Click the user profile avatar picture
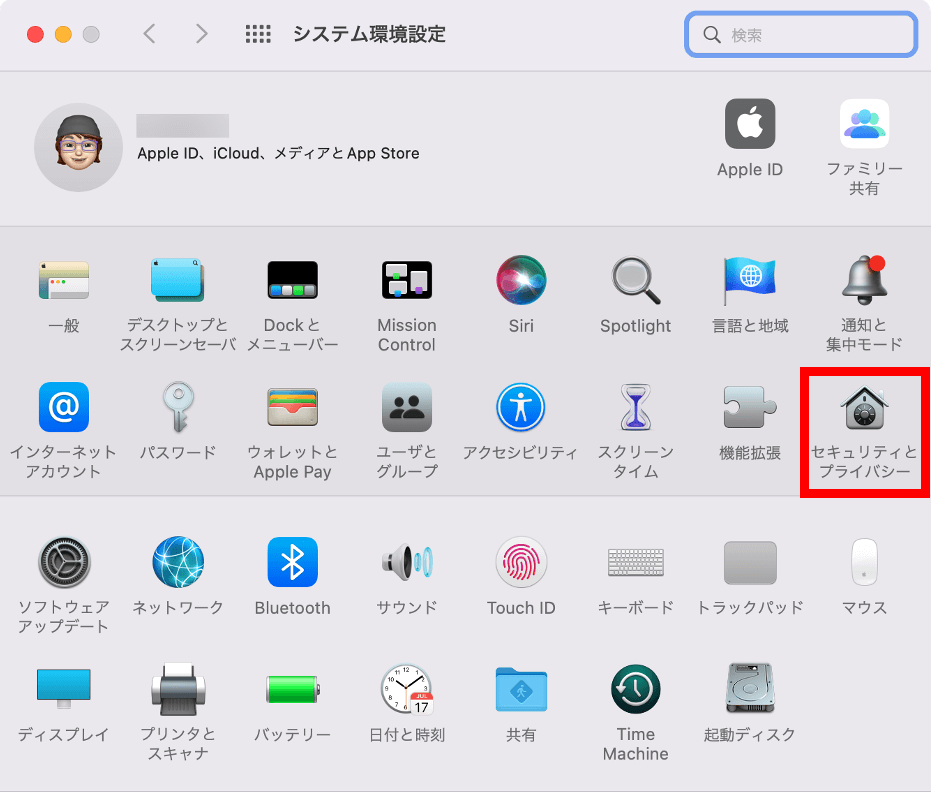931x792 pixels. tap(78, 147)
